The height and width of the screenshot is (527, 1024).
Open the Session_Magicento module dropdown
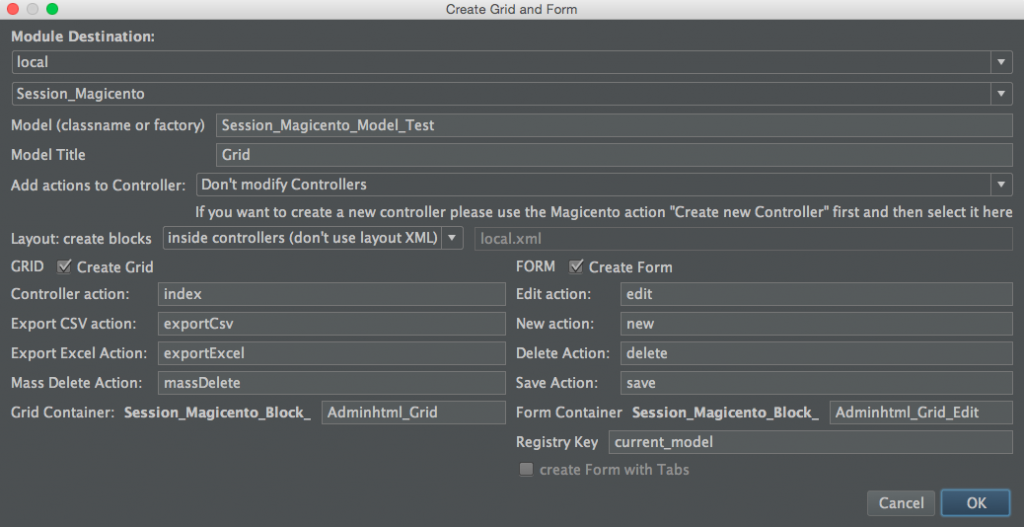pyautogui.click(x=512, y=94)
